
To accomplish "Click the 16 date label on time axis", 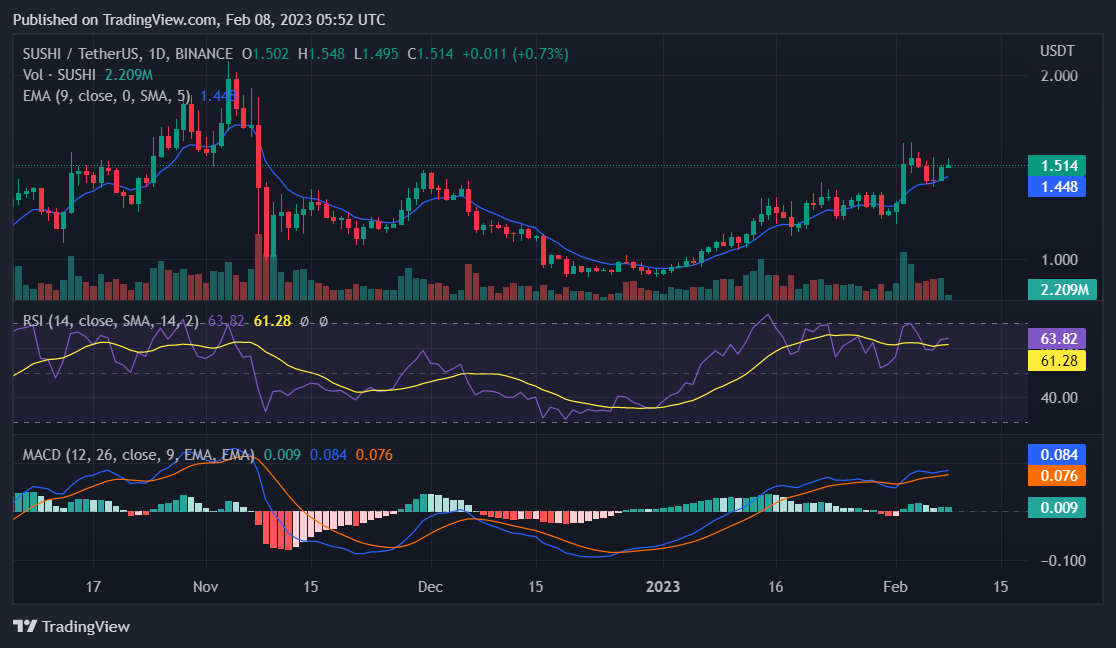I will point(775,587).
